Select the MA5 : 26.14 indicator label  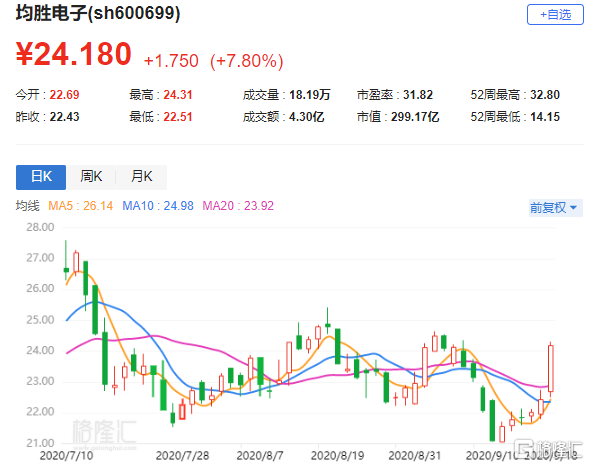[80, 206]
